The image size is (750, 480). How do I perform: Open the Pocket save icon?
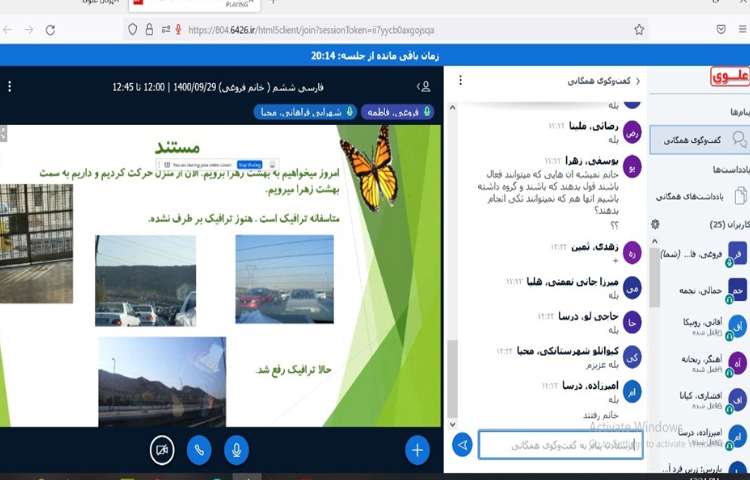[x=721, y=30]
